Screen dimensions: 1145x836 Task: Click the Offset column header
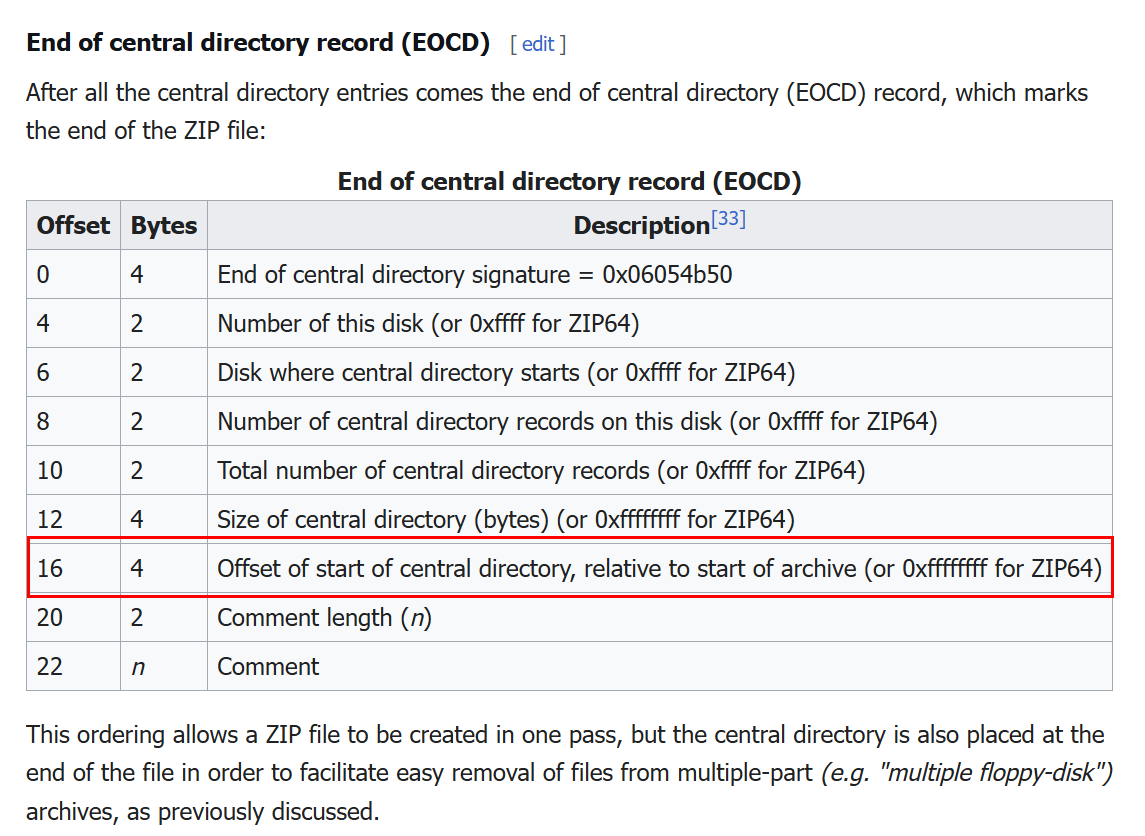coord(73,226)
